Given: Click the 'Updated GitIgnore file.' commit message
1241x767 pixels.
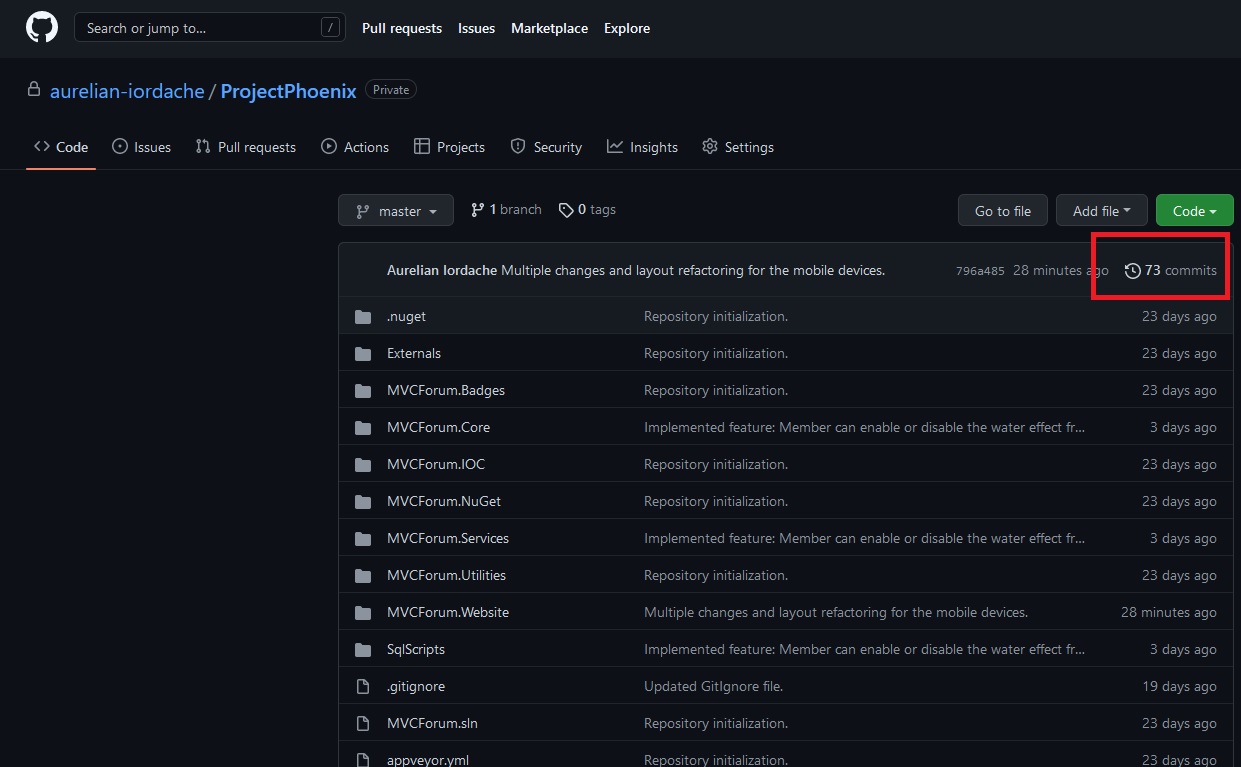Looking at the screenshot, I should click(x=714, y=687).
